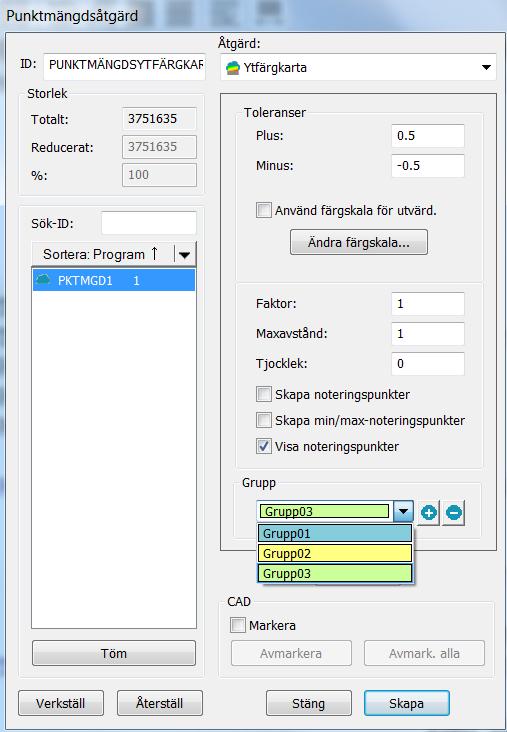Pick the green Grupp03 list entry
The width and height of the screenshot is (507, 732).
click(335, 573)
